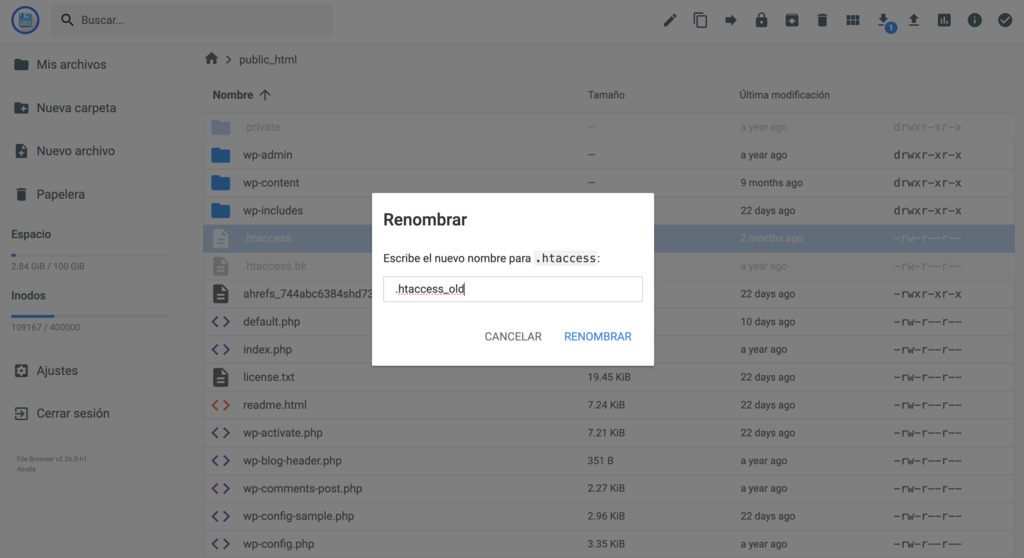
Task: Click the rename pencil icon in toolbar
Action: pyautogui.click(x=670, y=20)
